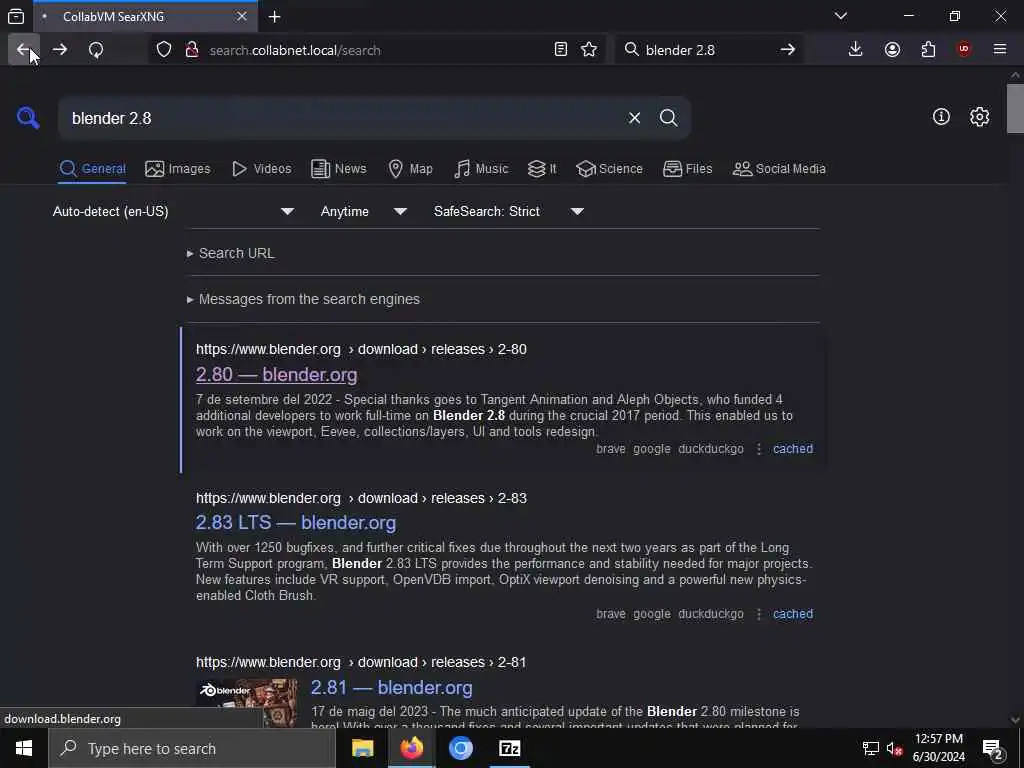The height and width of the screenshot is (768, 1024).
Task: Toggle reader view in address bar
Action: pos(560,50)
